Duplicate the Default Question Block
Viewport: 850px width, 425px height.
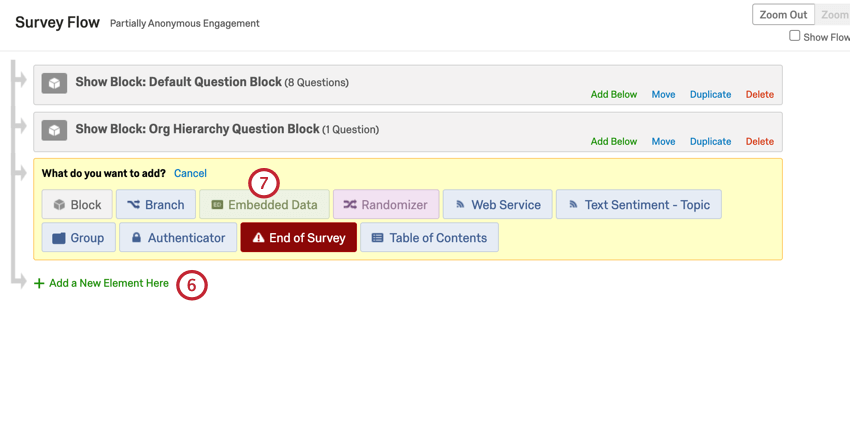point(710,95)
